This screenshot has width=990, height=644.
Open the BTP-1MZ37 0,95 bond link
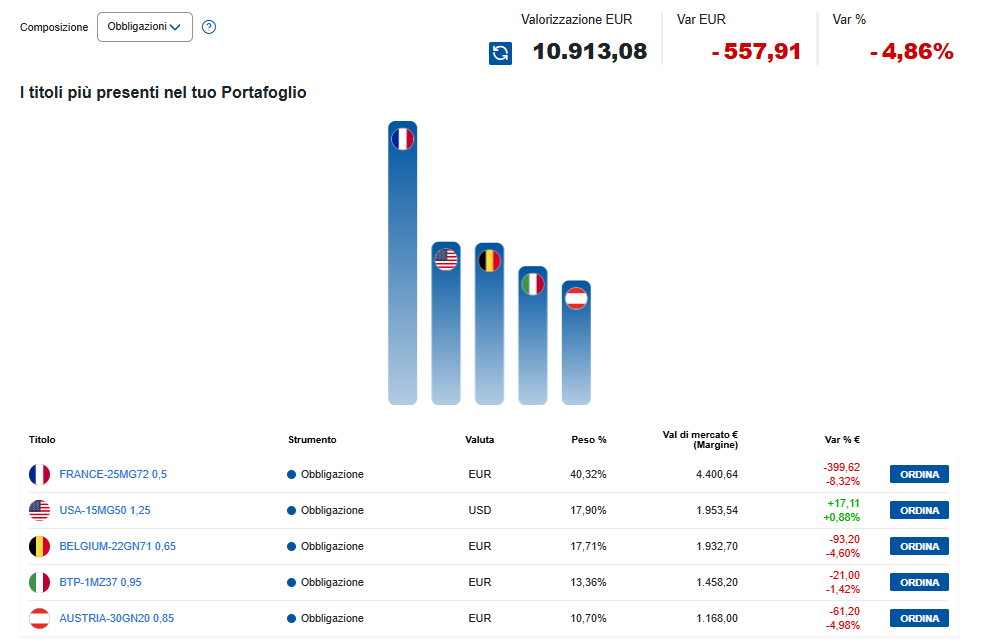pos(100,582)
